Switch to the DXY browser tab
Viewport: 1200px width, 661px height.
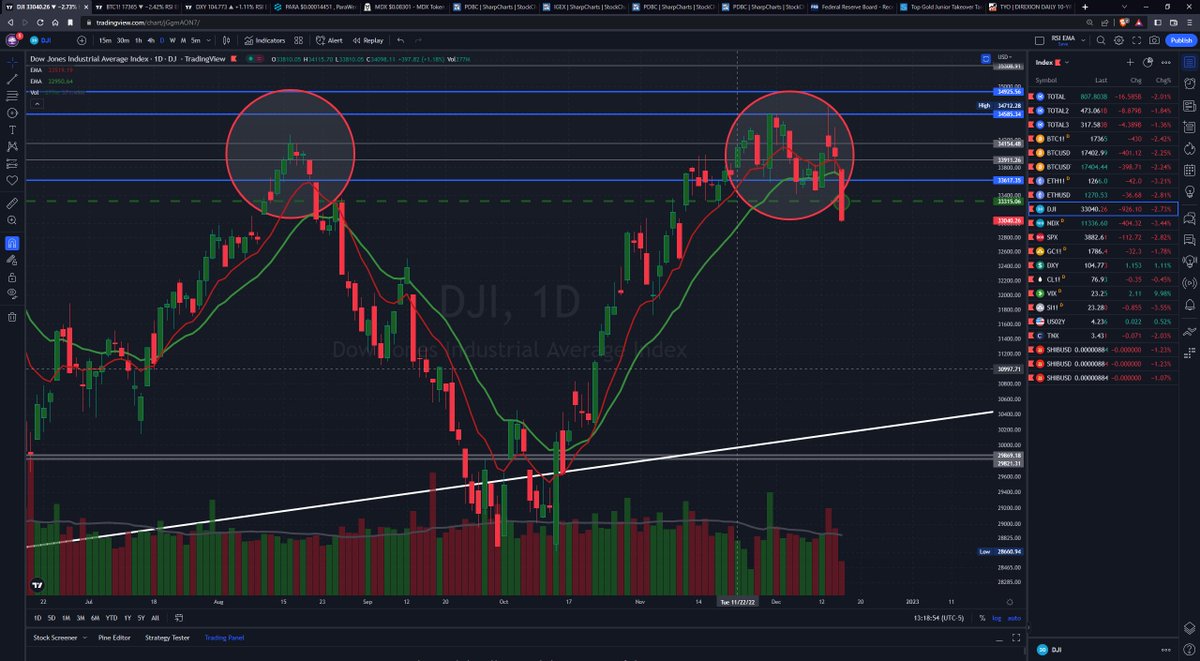(x=225, y=7)
